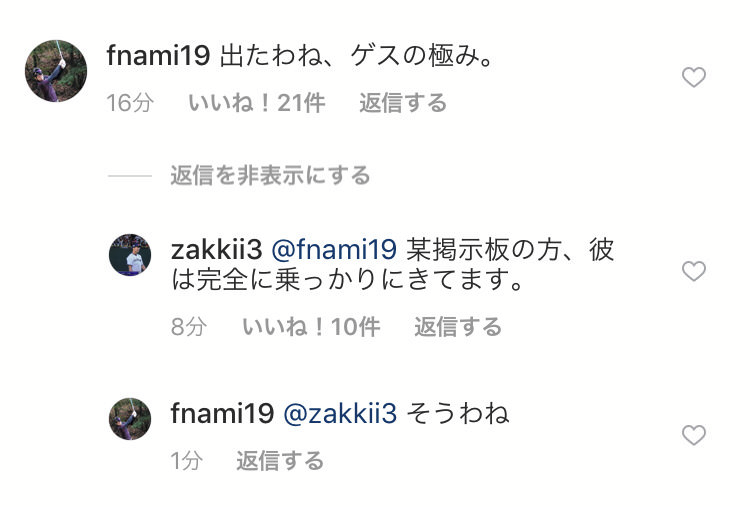Open zakkii3's profile picture avatar

[x=130, y=255]
